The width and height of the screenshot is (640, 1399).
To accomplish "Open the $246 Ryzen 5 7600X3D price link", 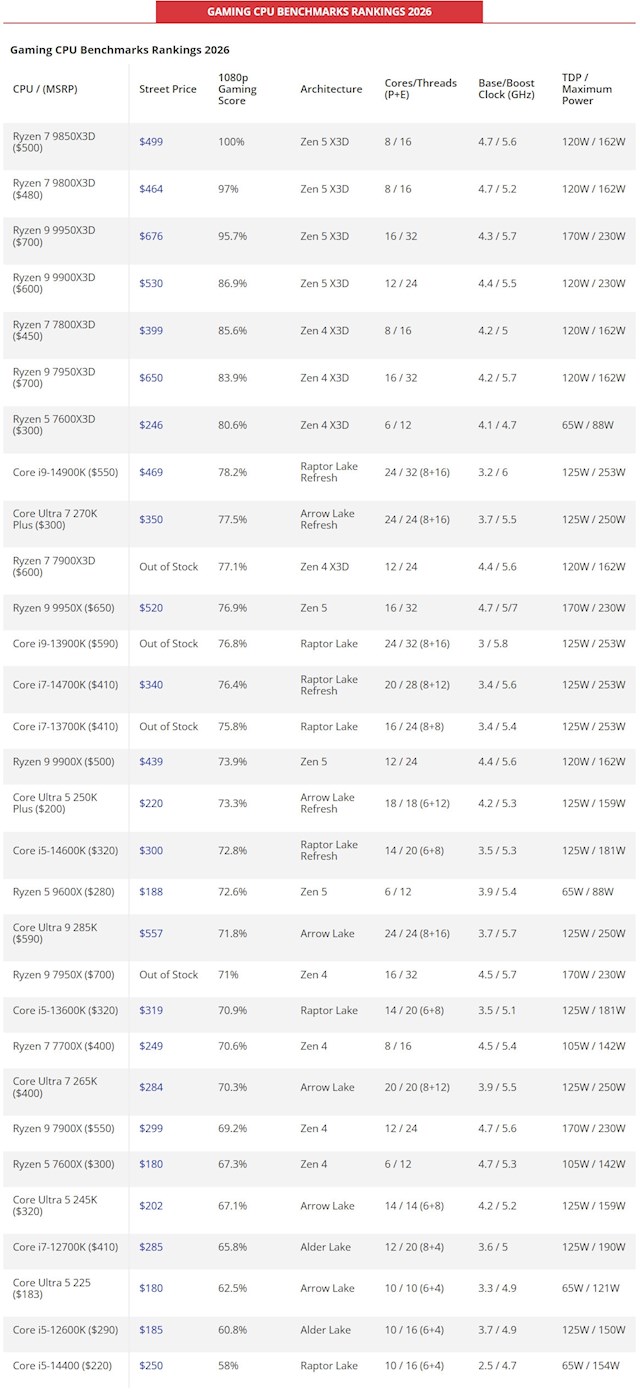I will coord(151,425).
